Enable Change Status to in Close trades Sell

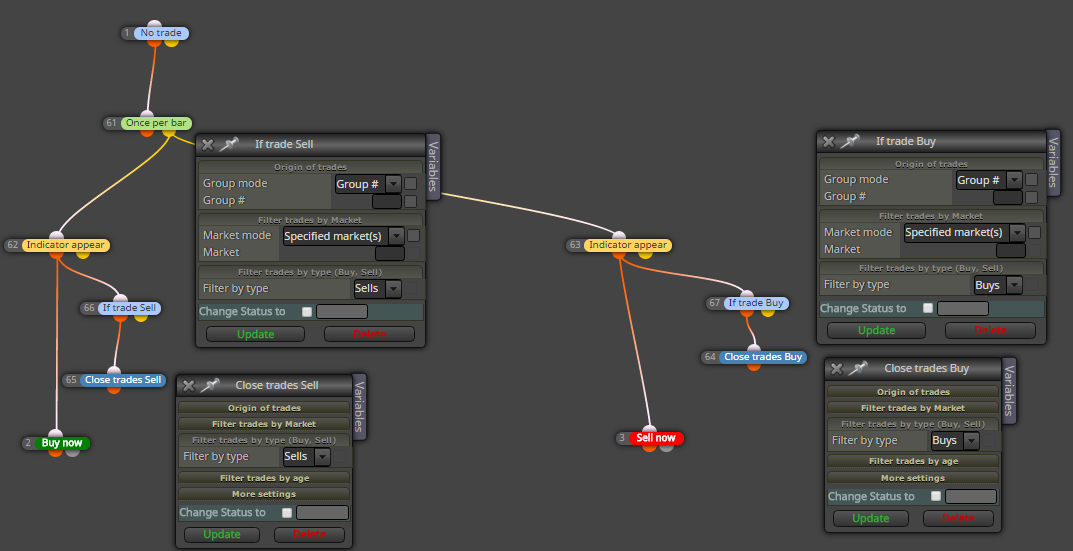click(287, 513)
